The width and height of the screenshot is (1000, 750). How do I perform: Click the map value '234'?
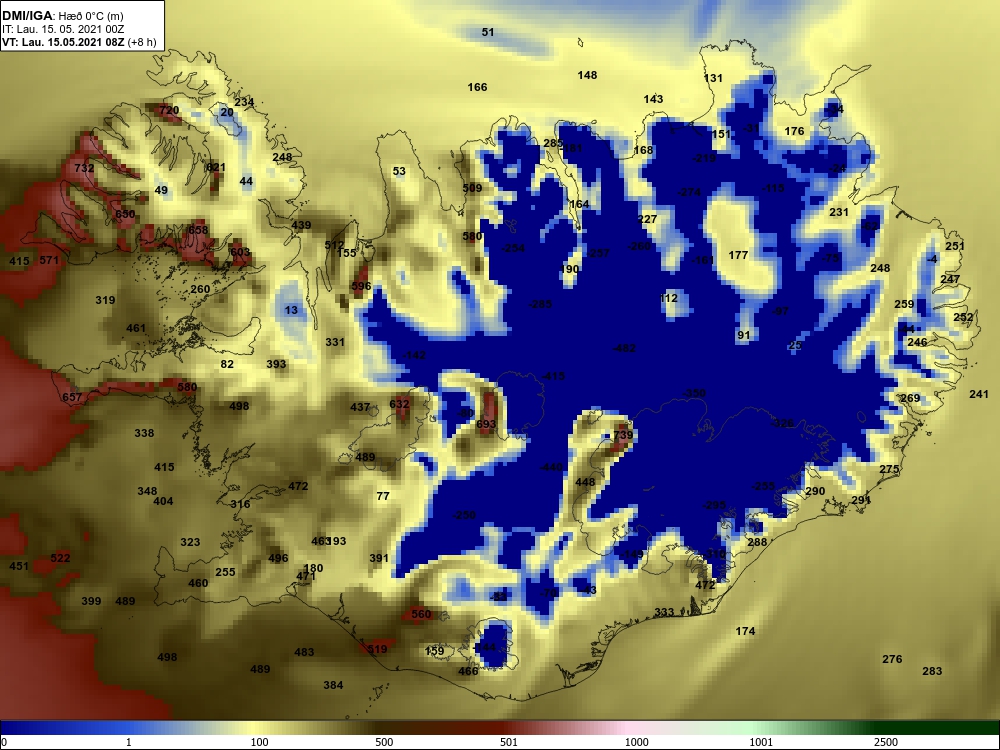[x=244, y=102]
